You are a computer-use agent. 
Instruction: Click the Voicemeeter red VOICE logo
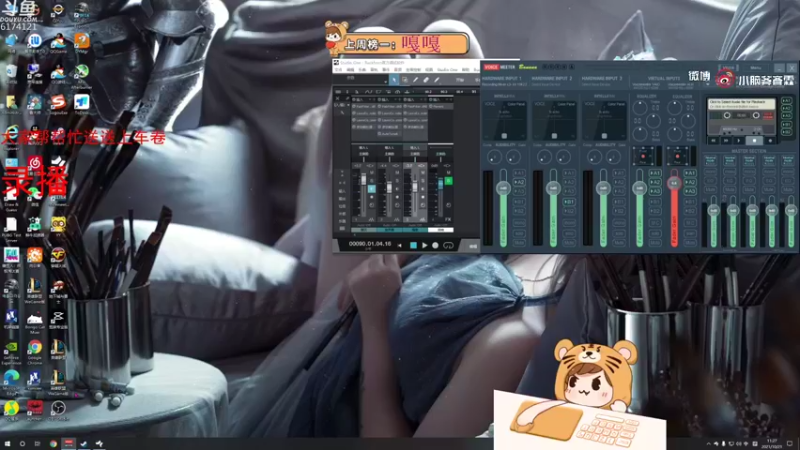(491, 67)
